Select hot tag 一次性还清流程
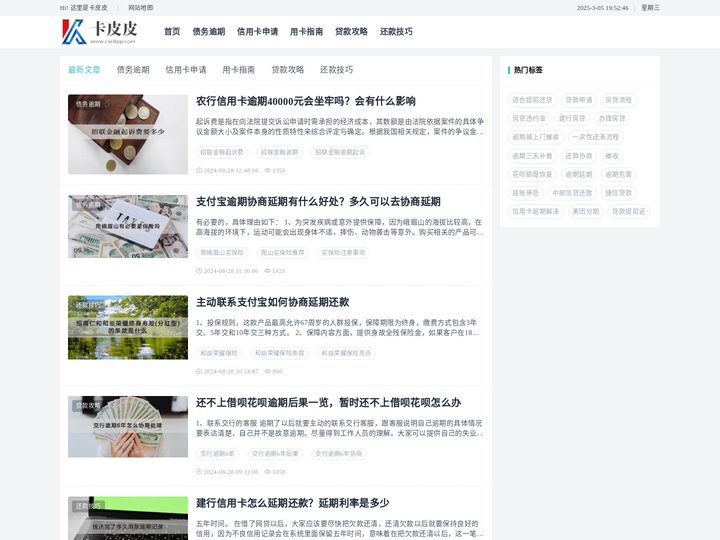The height and width of the screenshot is (540, 720). (596, 137)
